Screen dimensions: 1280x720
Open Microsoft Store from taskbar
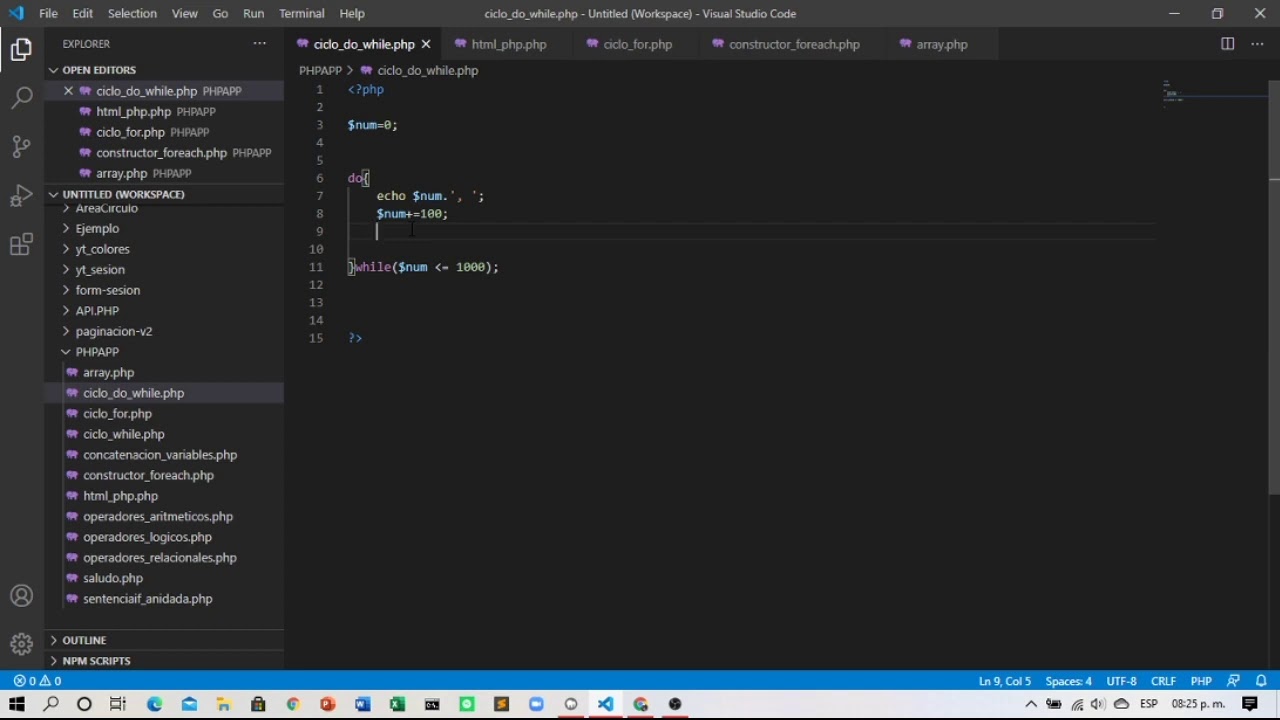click(x=258, y=704)
